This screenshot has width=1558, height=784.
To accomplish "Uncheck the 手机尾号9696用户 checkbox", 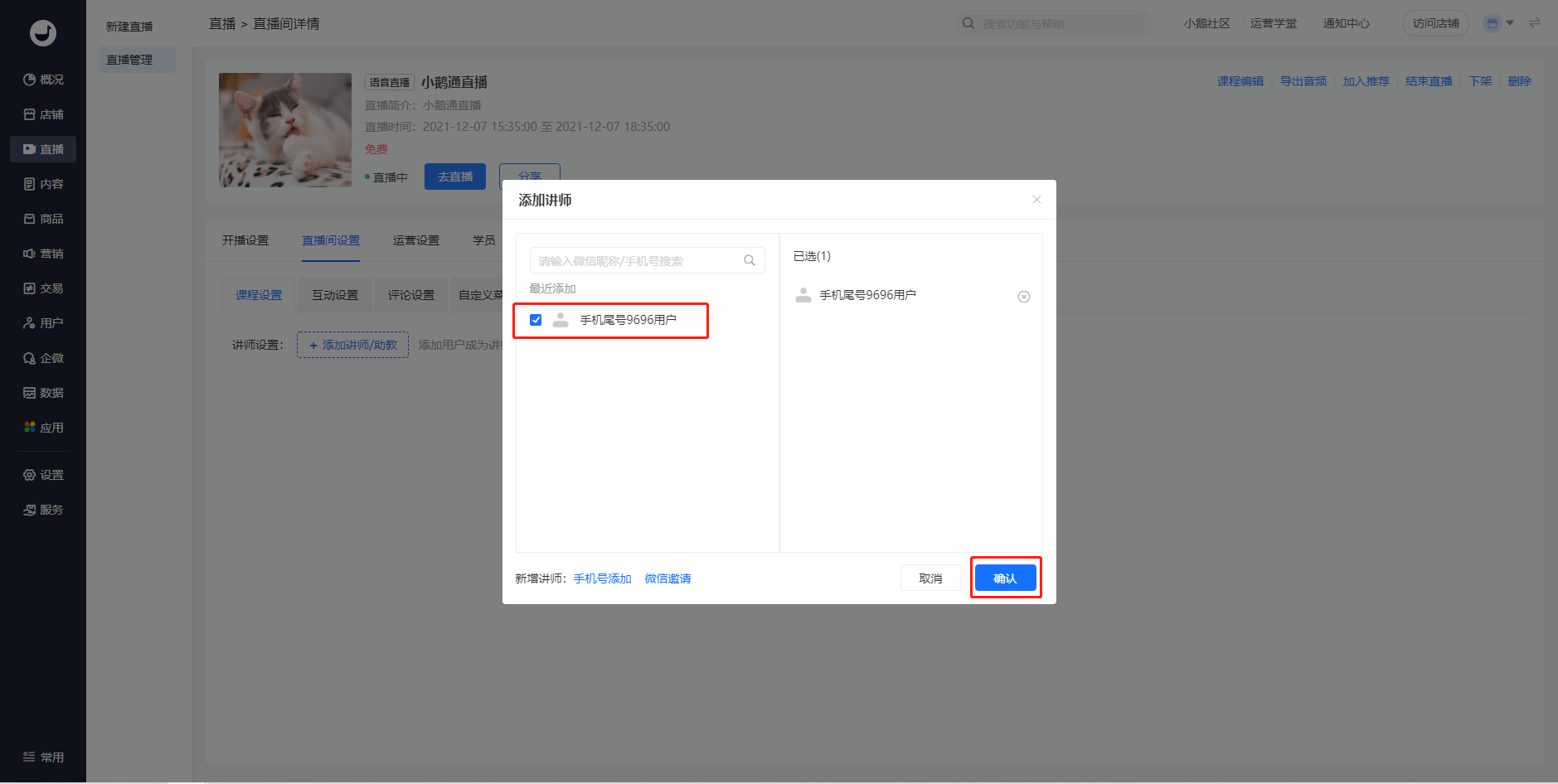I will (x=536, y=320).
